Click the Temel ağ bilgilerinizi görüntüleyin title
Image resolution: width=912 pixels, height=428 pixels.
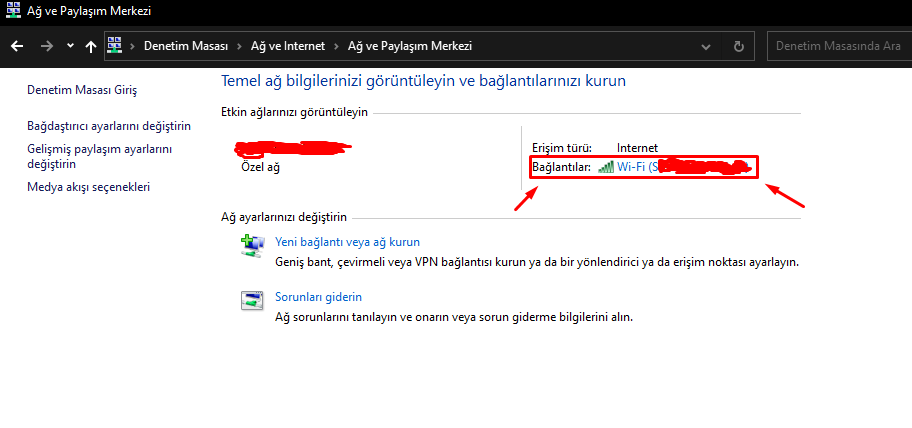coord(423,81)
